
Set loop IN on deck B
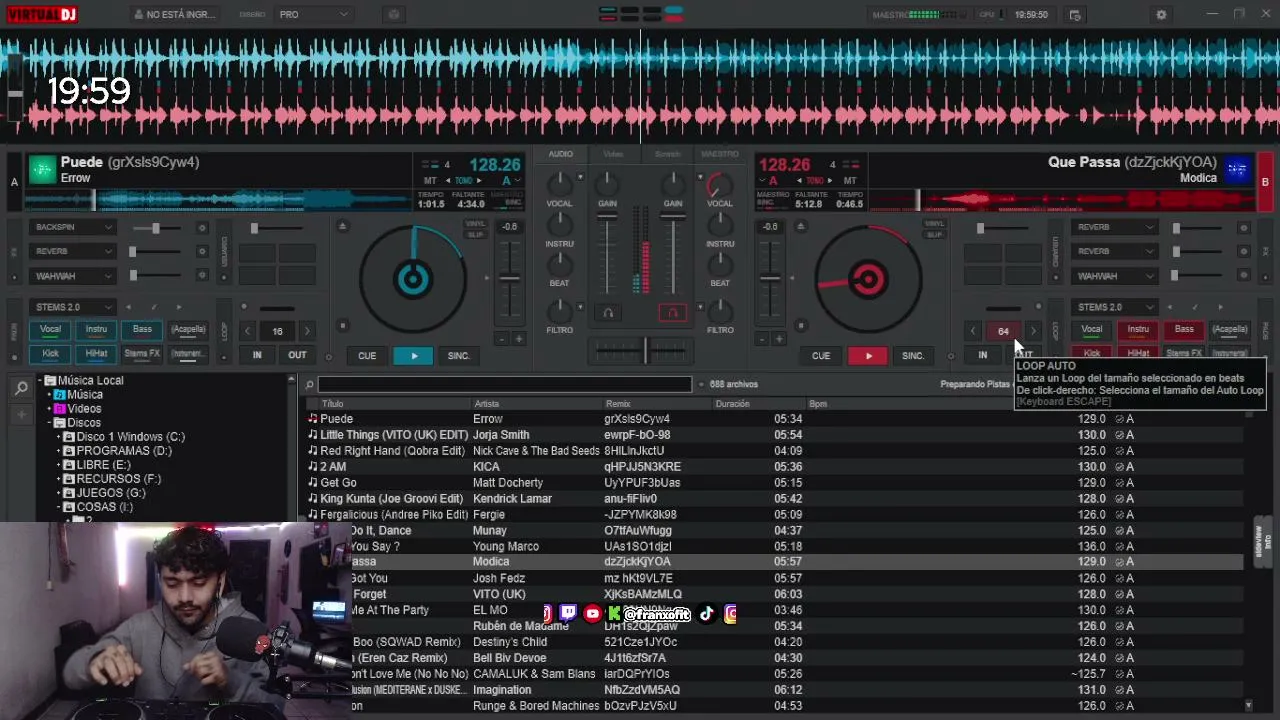point(983,355)
